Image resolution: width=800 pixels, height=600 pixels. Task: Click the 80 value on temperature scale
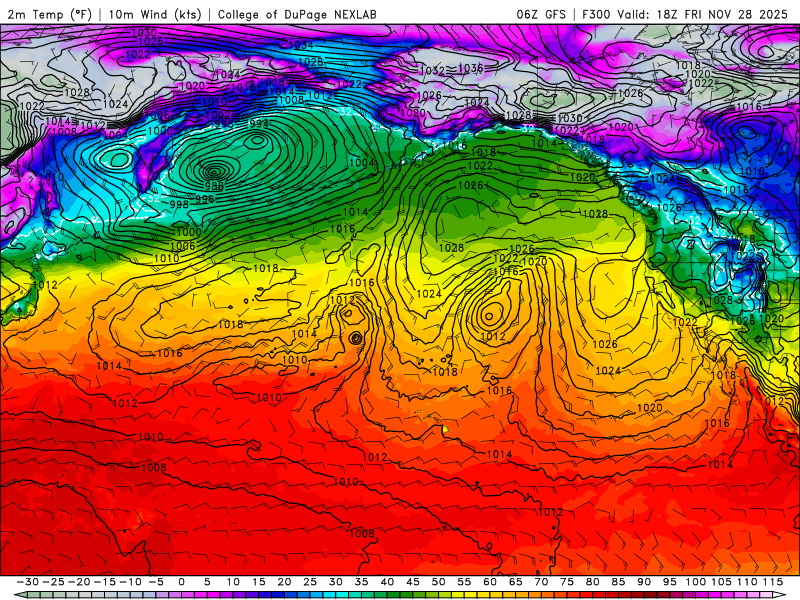pos(592,582)
